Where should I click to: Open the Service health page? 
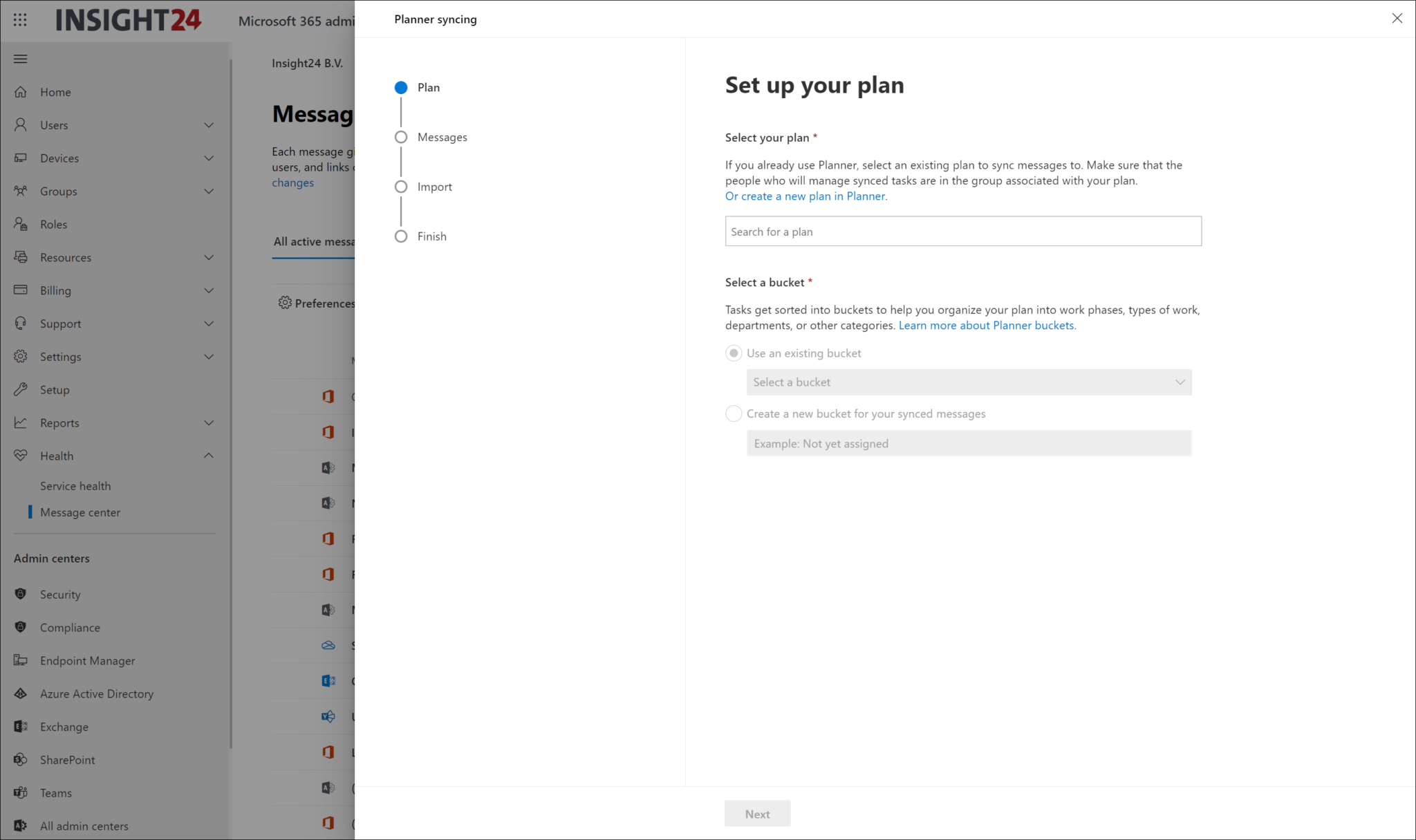(x=76, y=485)
